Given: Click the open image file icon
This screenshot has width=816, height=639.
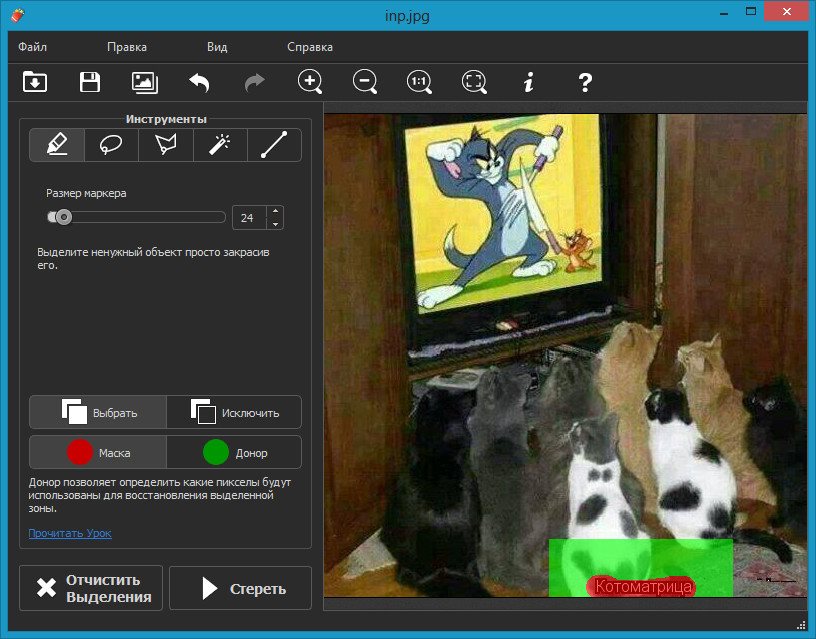Looking at the screenshot, I should 35,82.
